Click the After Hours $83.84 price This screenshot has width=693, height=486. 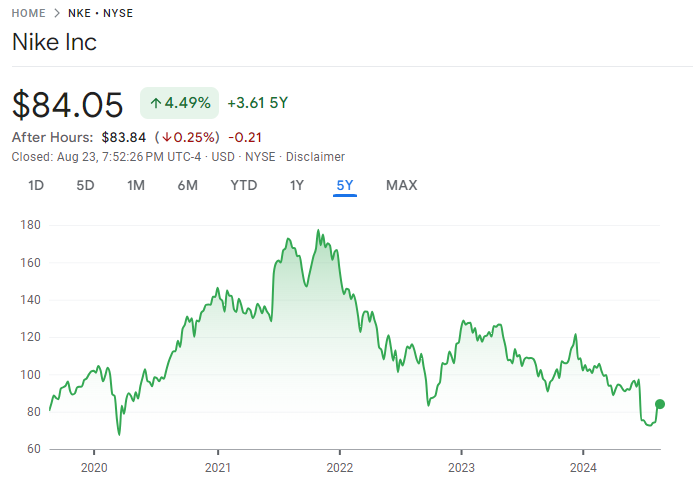124,137
